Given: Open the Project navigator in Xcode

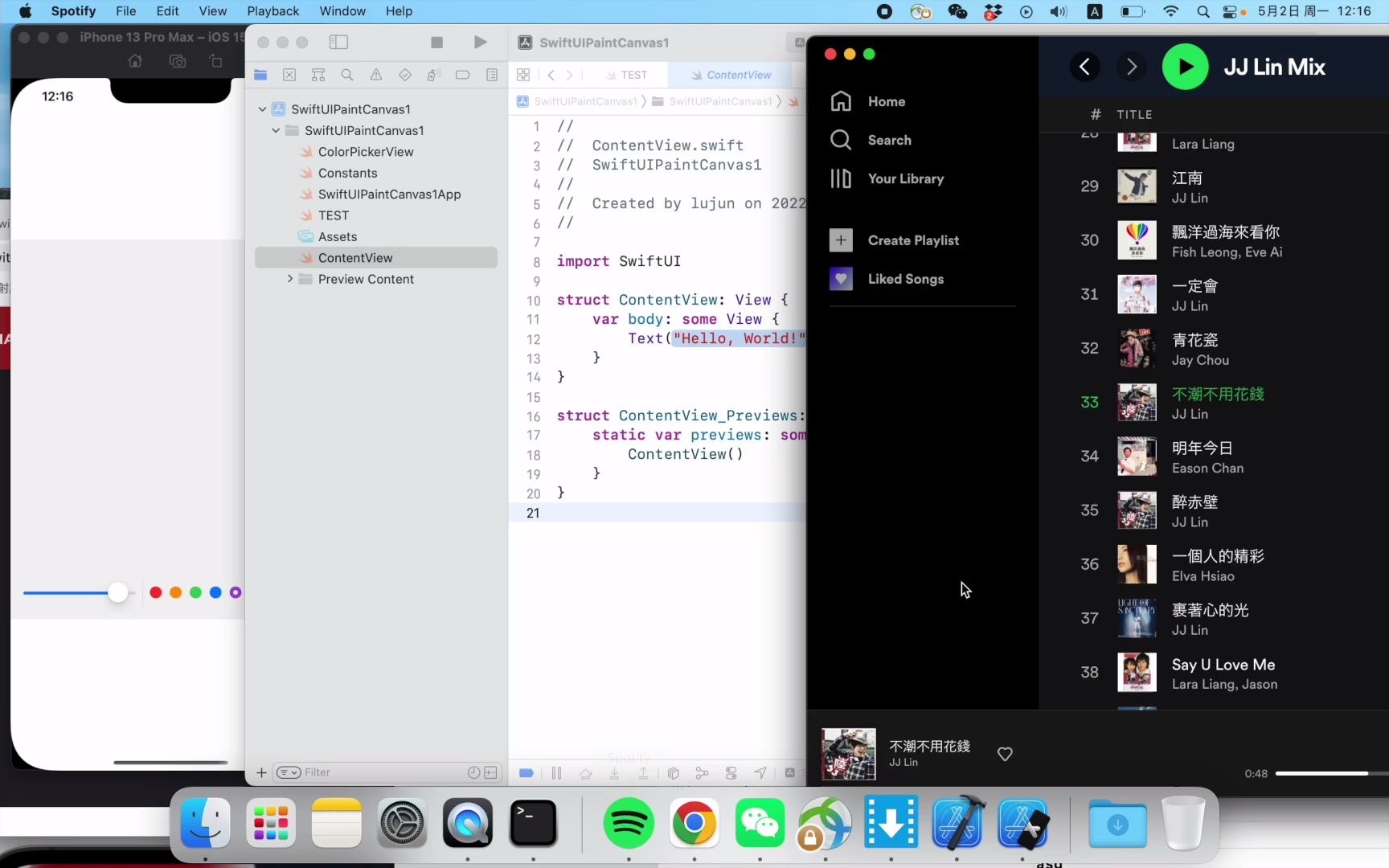Looking at the screenshot, I should click(260, 75).
